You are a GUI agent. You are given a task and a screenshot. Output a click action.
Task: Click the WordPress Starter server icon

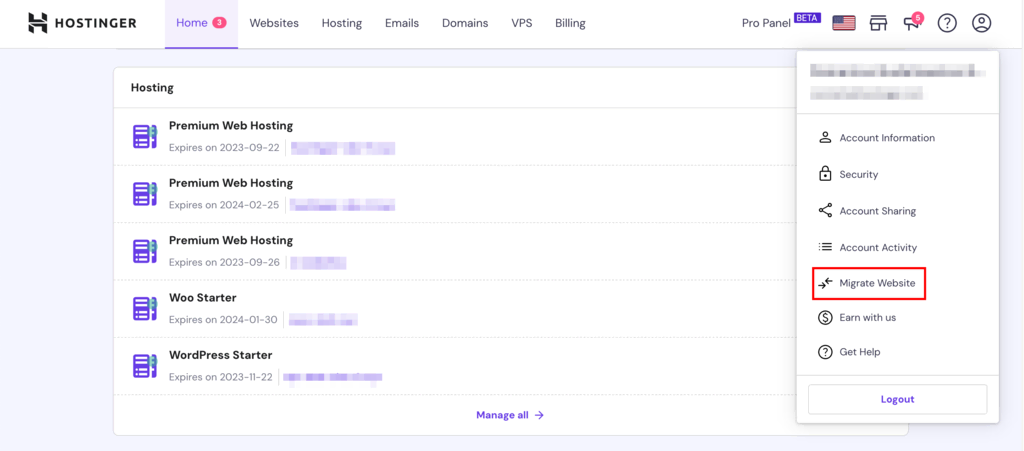145,366
